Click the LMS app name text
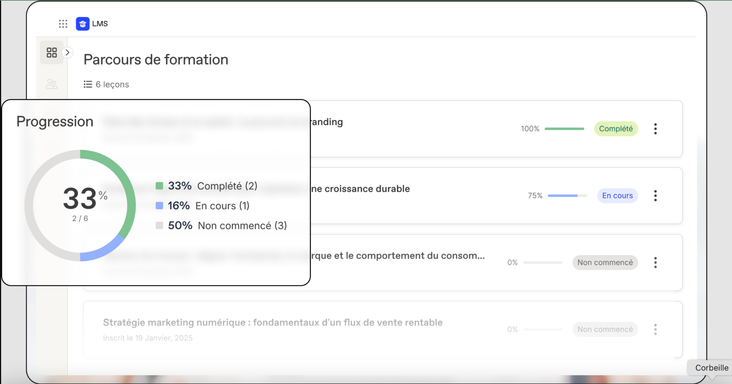This screenshot has height=384, width=732. point(100,24)
